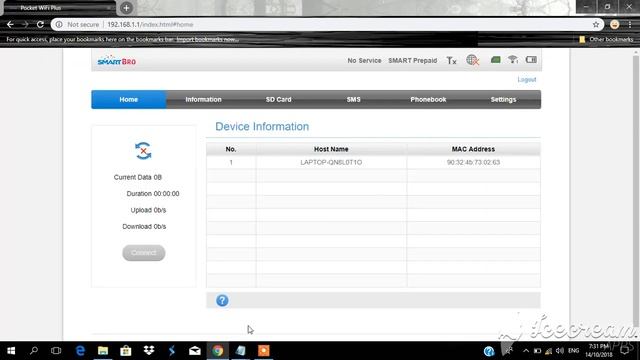Open Windows taskbar search
The width and height of the screenshot is (640, 360).
(x=34, y=351)
